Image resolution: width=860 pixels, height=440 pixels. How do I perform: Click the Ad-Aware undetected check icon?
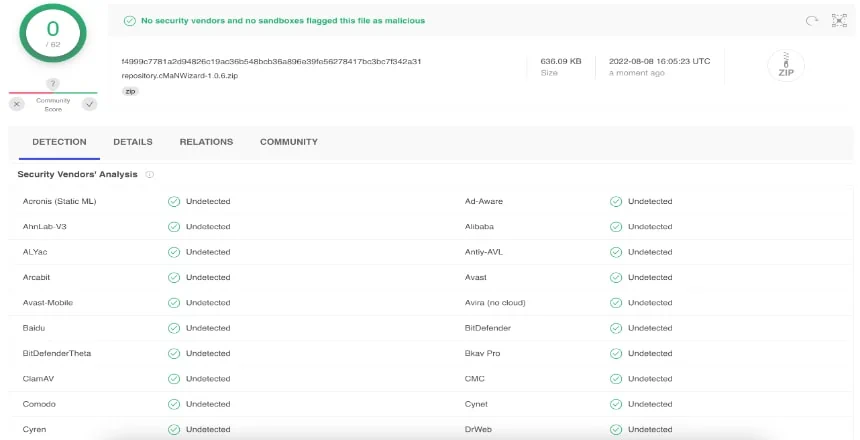coord(616,201)
